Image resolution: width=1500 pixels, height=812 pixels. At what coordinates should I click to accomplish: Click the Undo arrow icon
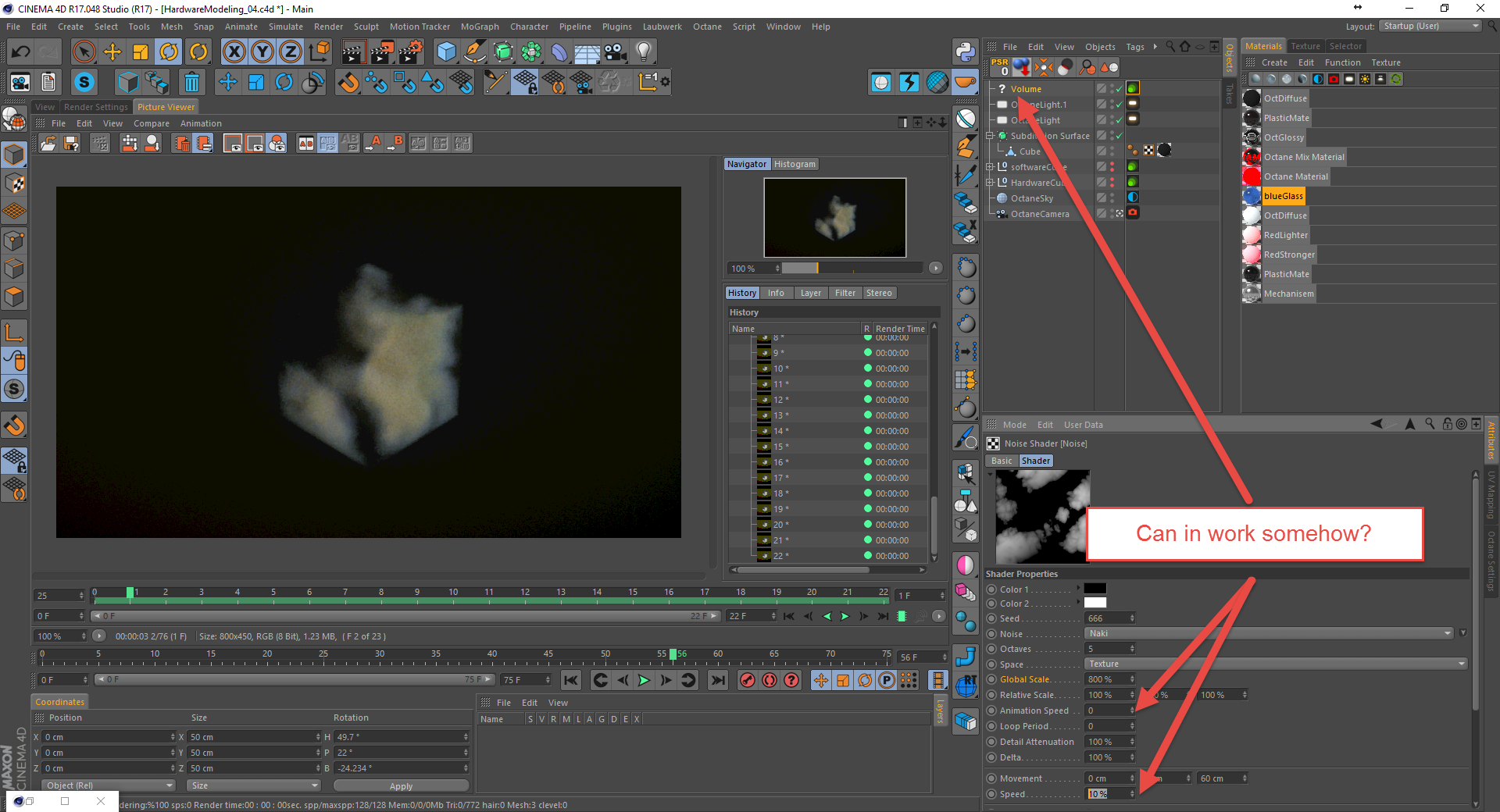click(x=20, y=52)
